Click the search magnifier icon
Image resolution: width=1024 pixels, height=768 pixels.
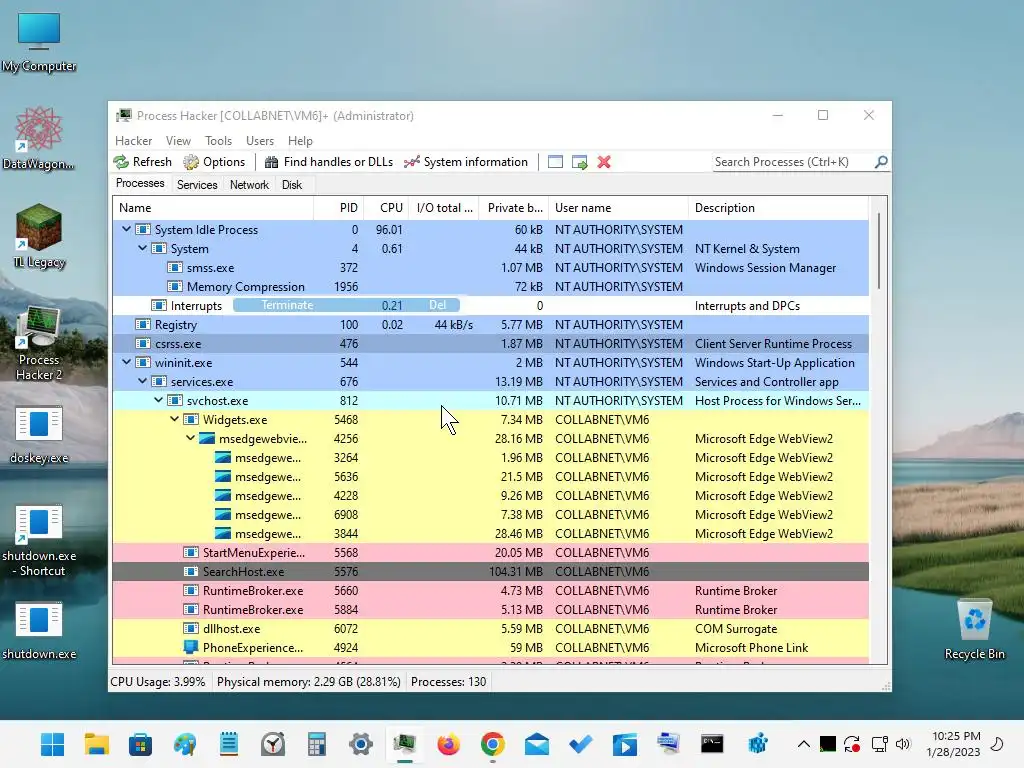click(x=881, y=162)
